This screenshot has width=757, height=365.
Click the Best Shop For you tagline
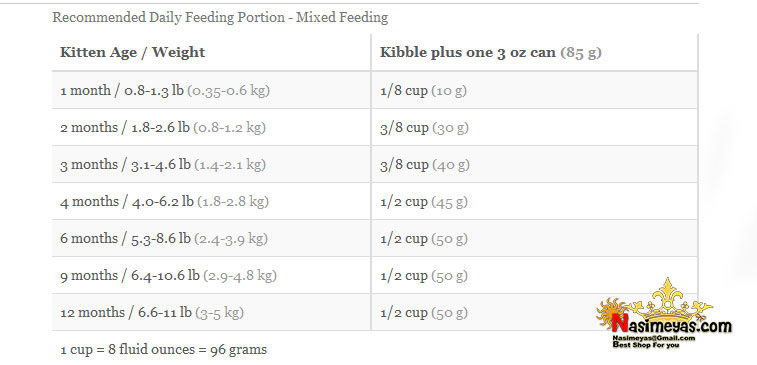(x=646, y=345)
